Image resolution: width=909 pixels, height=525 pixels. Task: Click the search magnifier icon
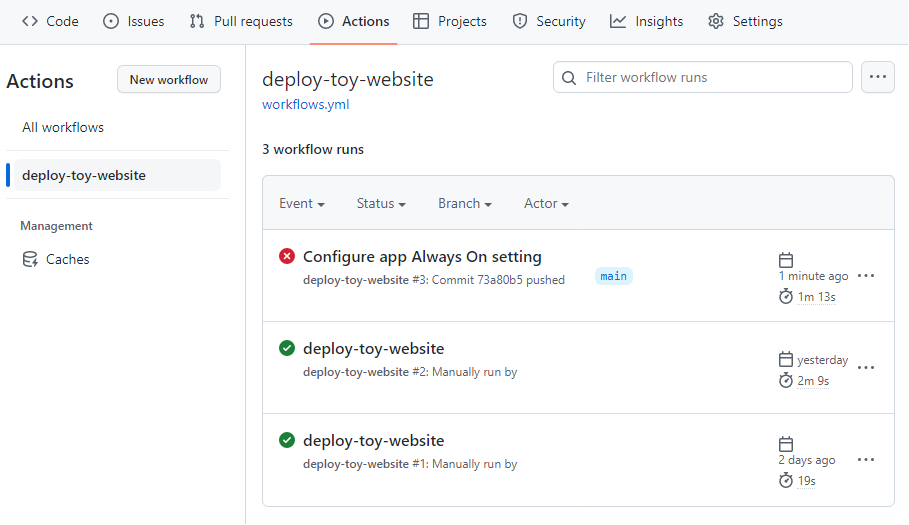(569, 78)
